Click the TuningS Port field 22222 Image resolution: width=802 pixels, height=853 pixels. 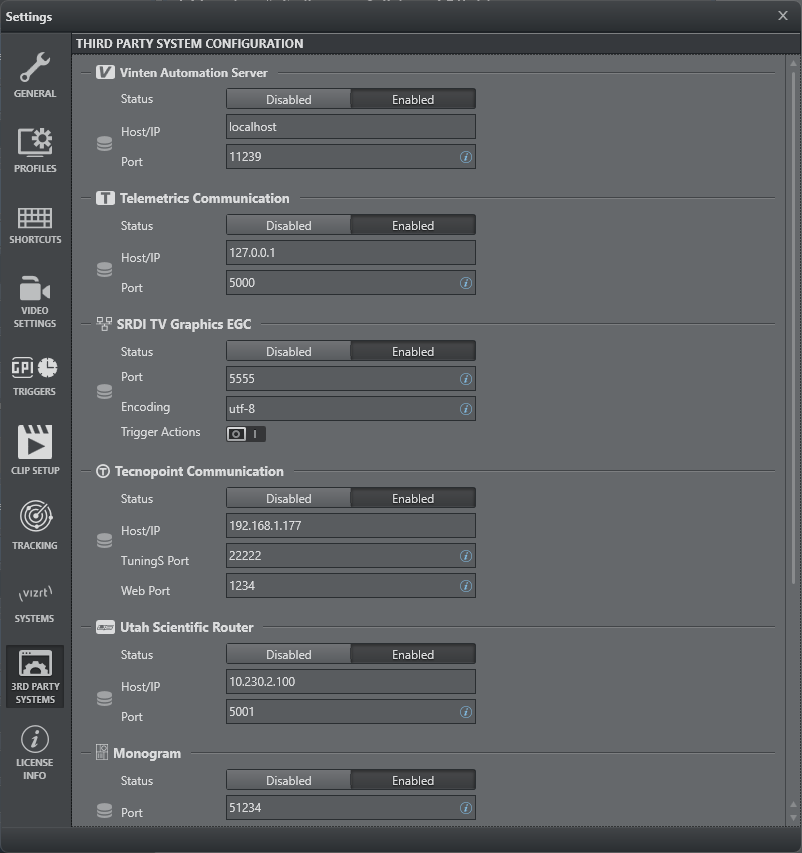(351, 555)
